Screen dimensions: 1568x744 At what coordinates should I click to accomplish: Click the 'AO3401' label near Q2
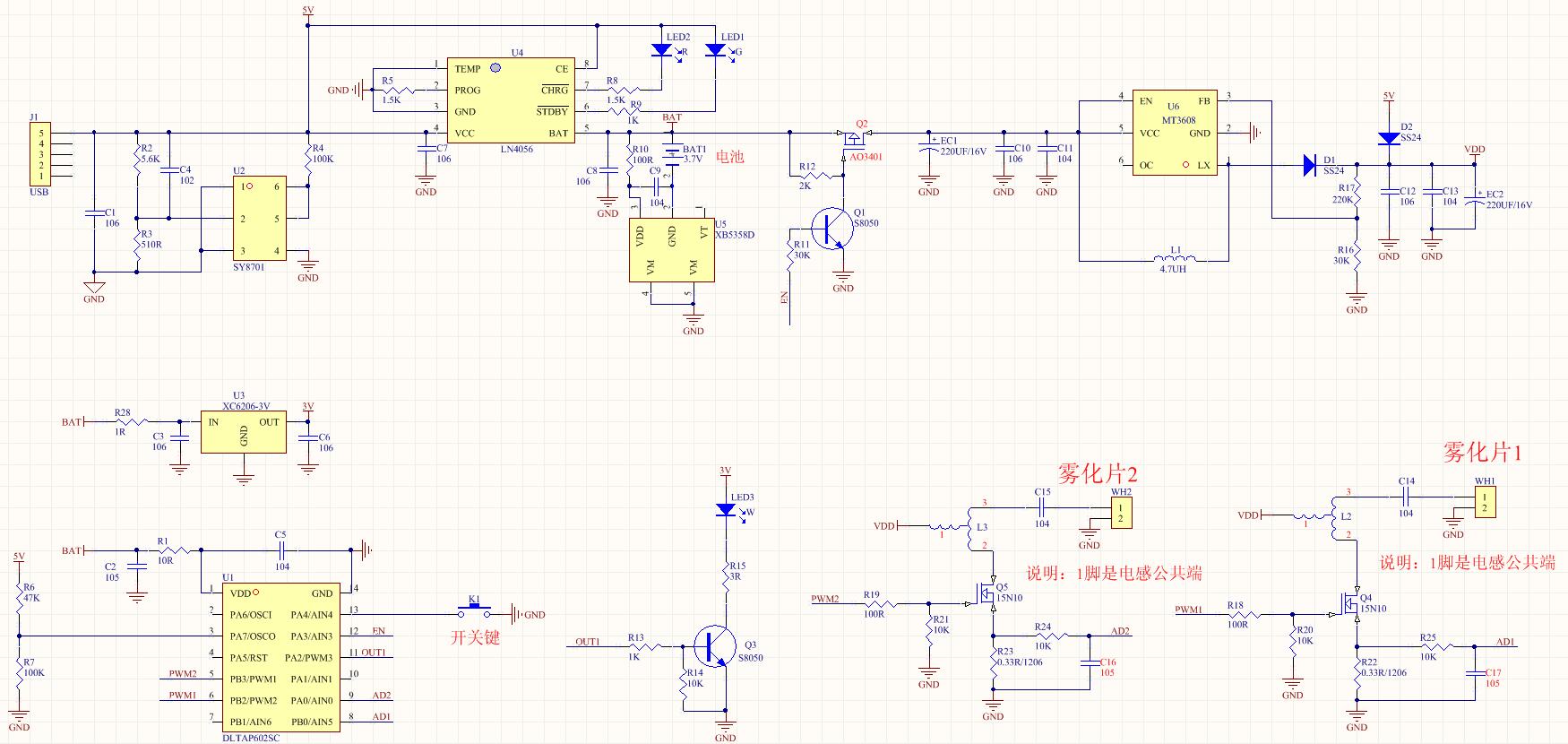(866, 157)
